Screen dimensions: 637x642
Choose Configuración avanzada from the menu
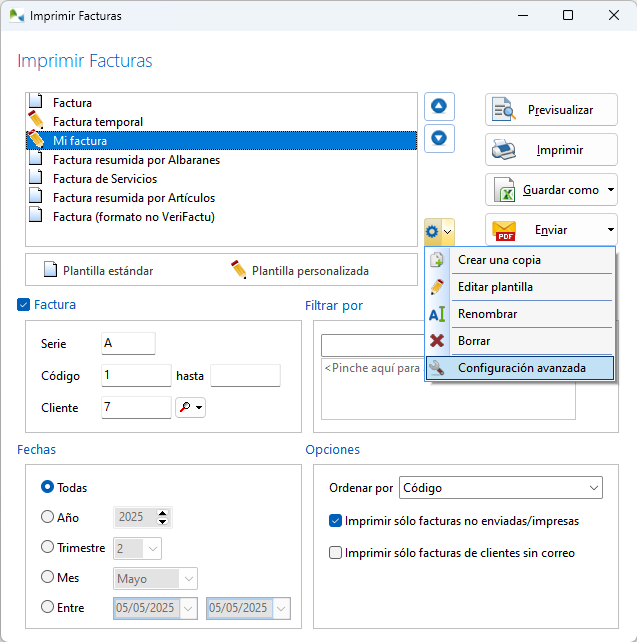point(521,368)
